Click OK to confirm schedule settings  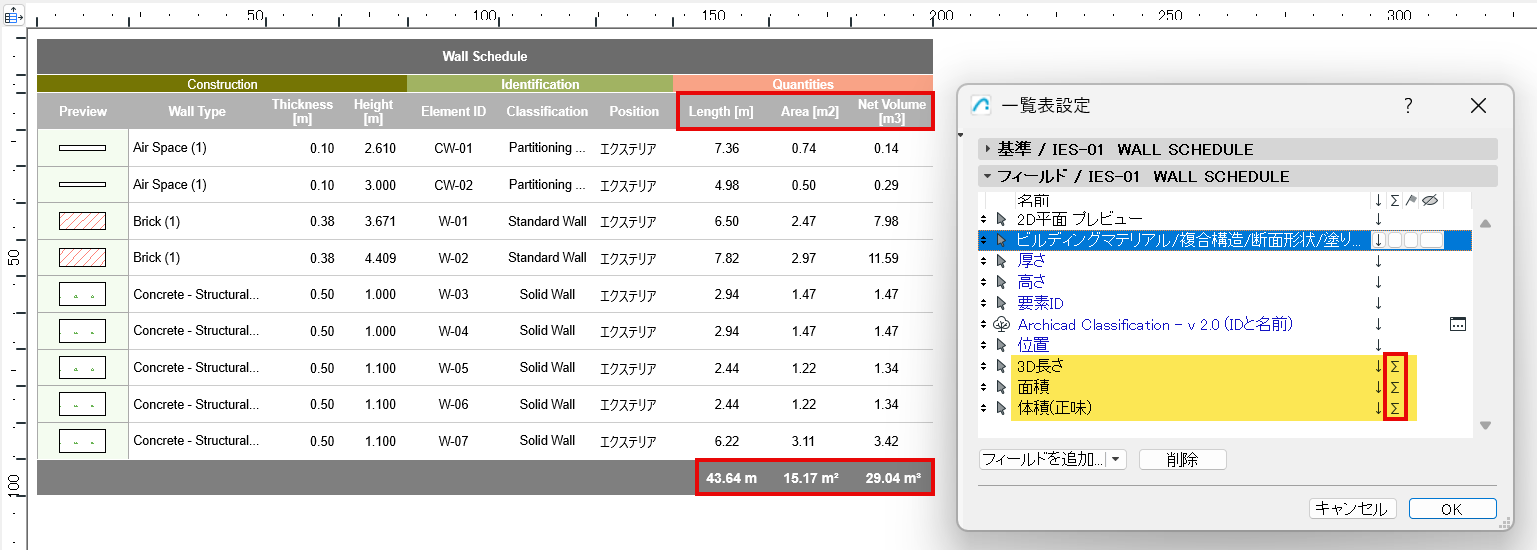click(1452, 509)
